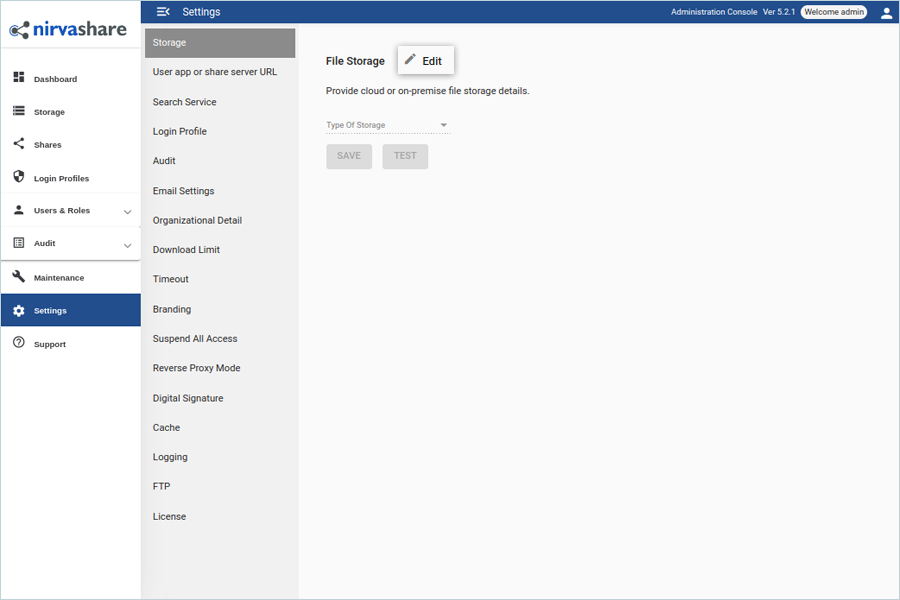Click the Login Profiles shield icon
The width and height of the screenshot is (900, 600).
(19, 176)
